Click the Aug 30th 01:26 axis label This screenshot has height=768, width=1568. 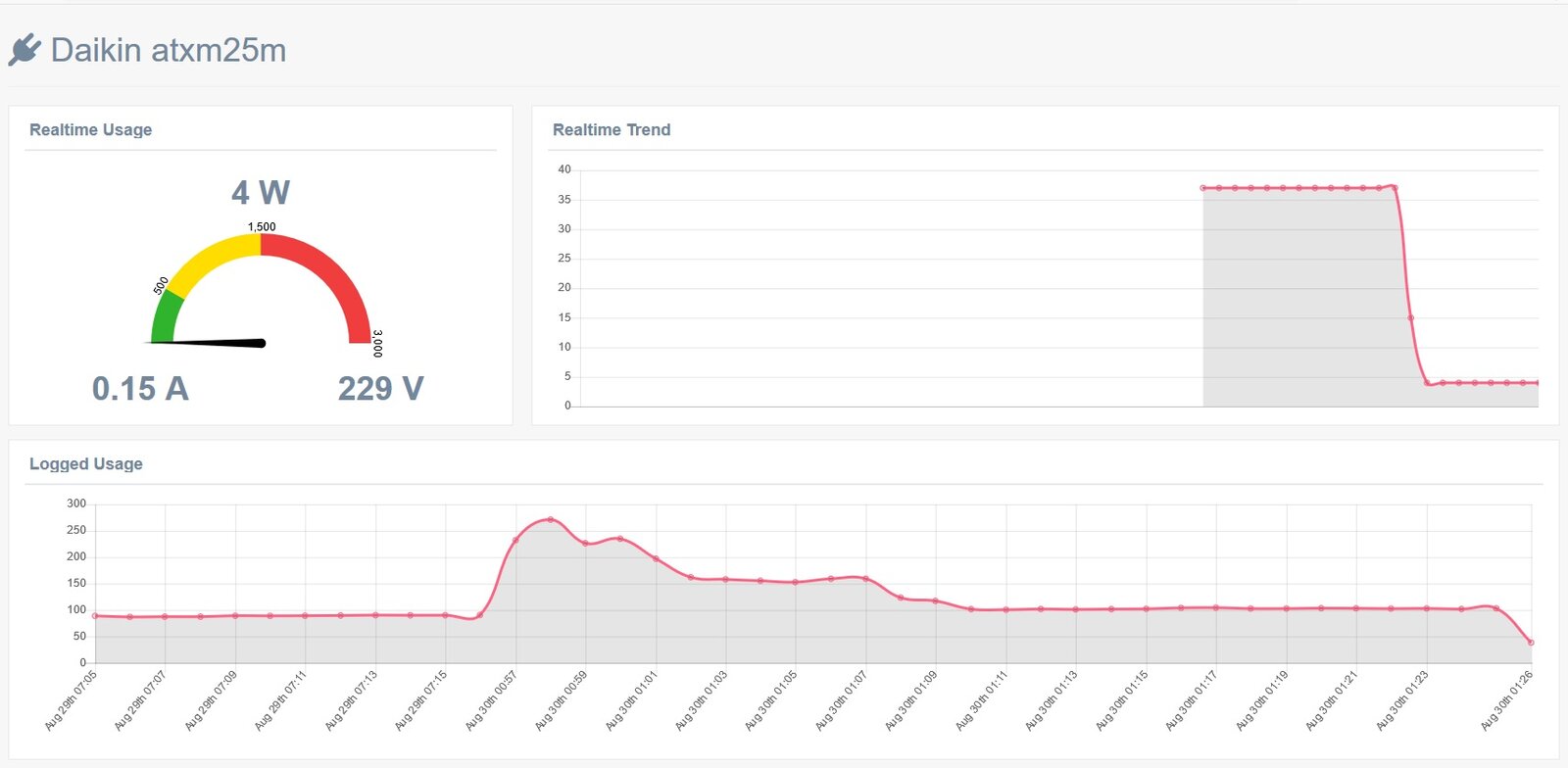(x=1506, y=700)
